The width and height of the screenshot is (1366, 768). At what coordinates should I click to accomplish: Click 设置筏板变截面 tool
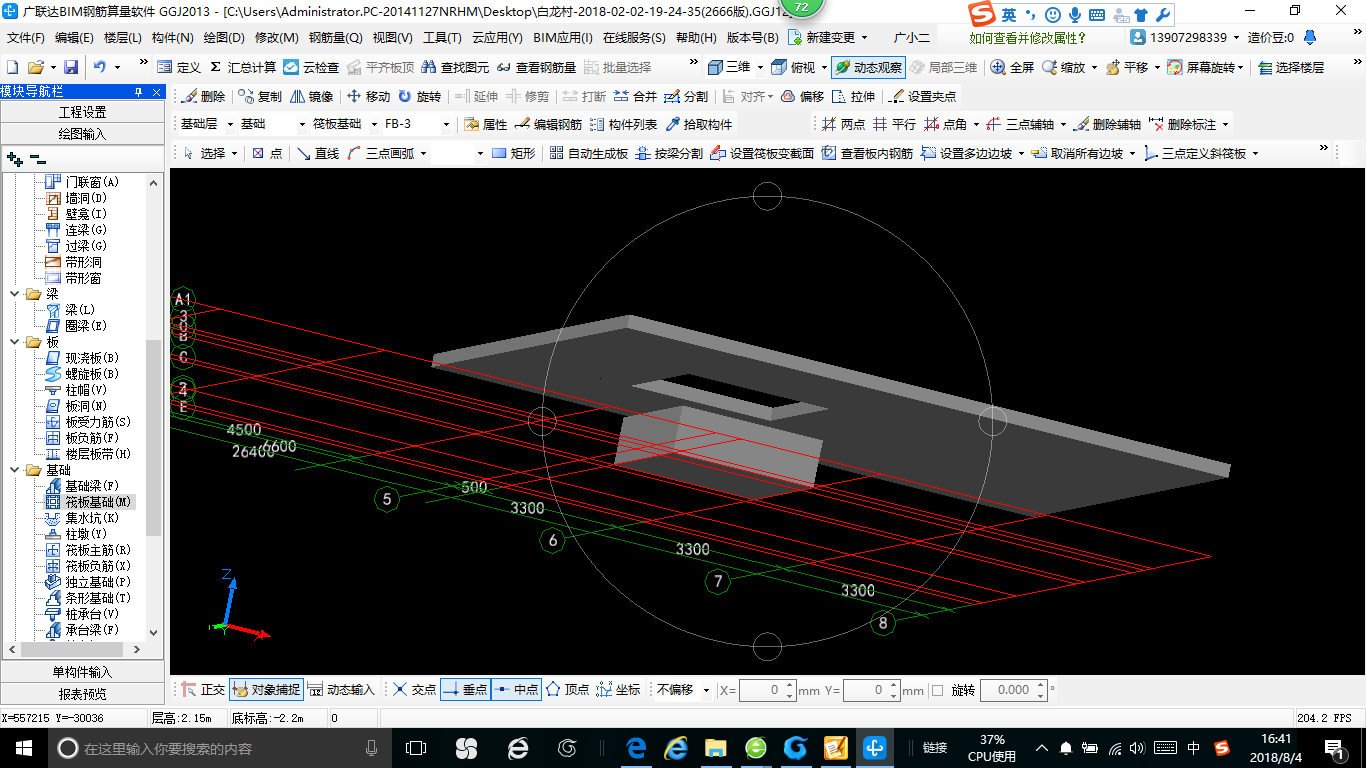pyautogui.click(x=762, y=153)
